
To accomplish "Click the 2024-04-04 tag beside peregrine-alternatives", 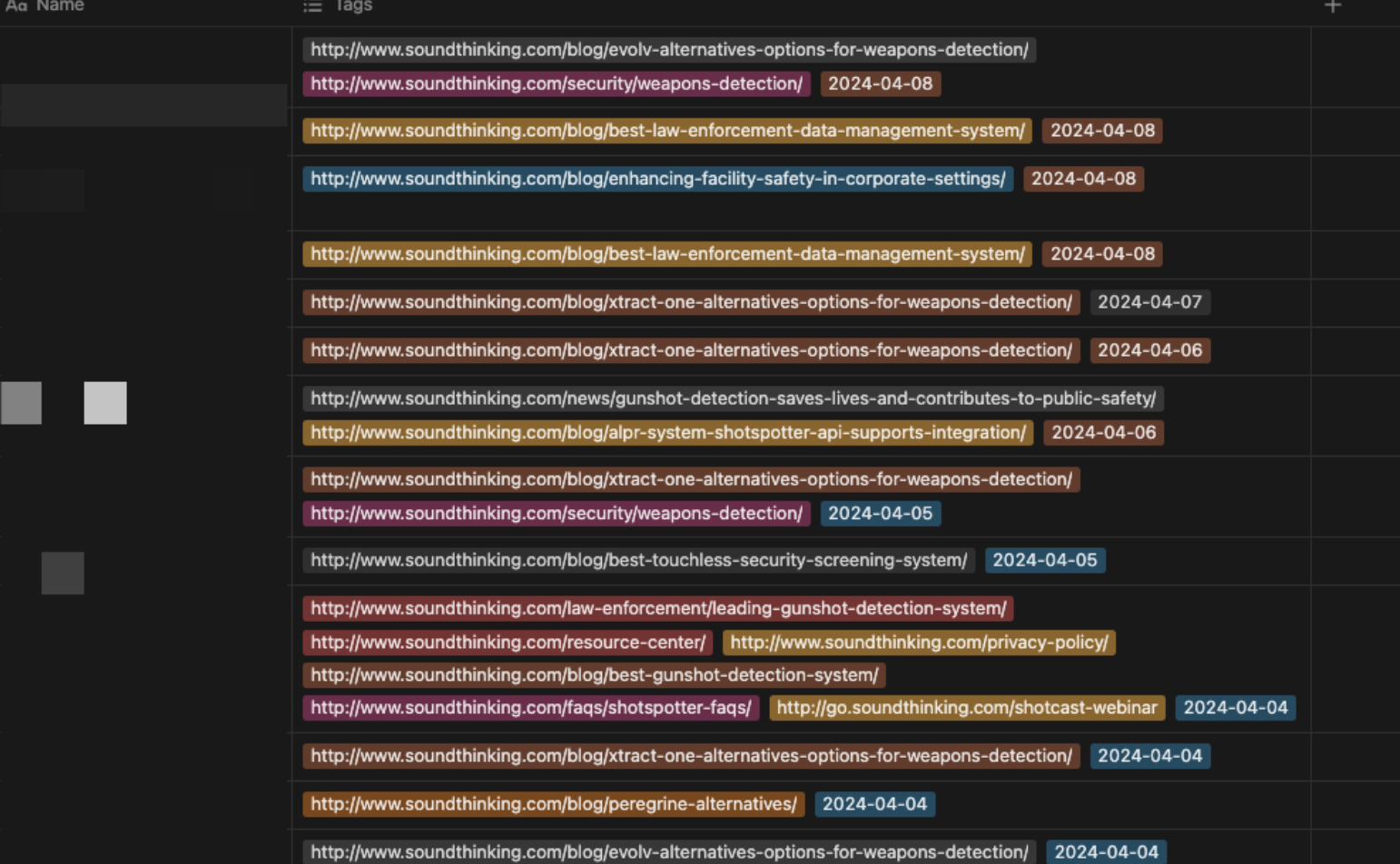I will pos(874,804).
